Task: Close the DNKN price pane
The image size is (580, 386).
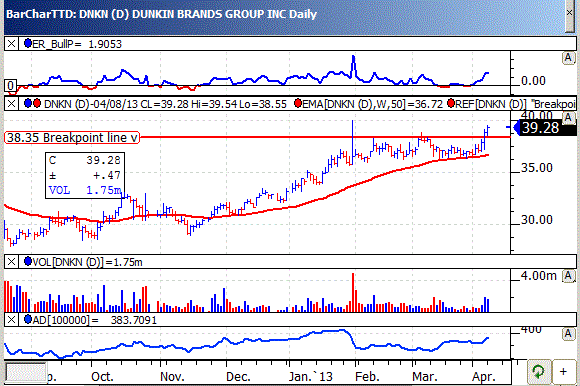Action: [x=11, y=104]
